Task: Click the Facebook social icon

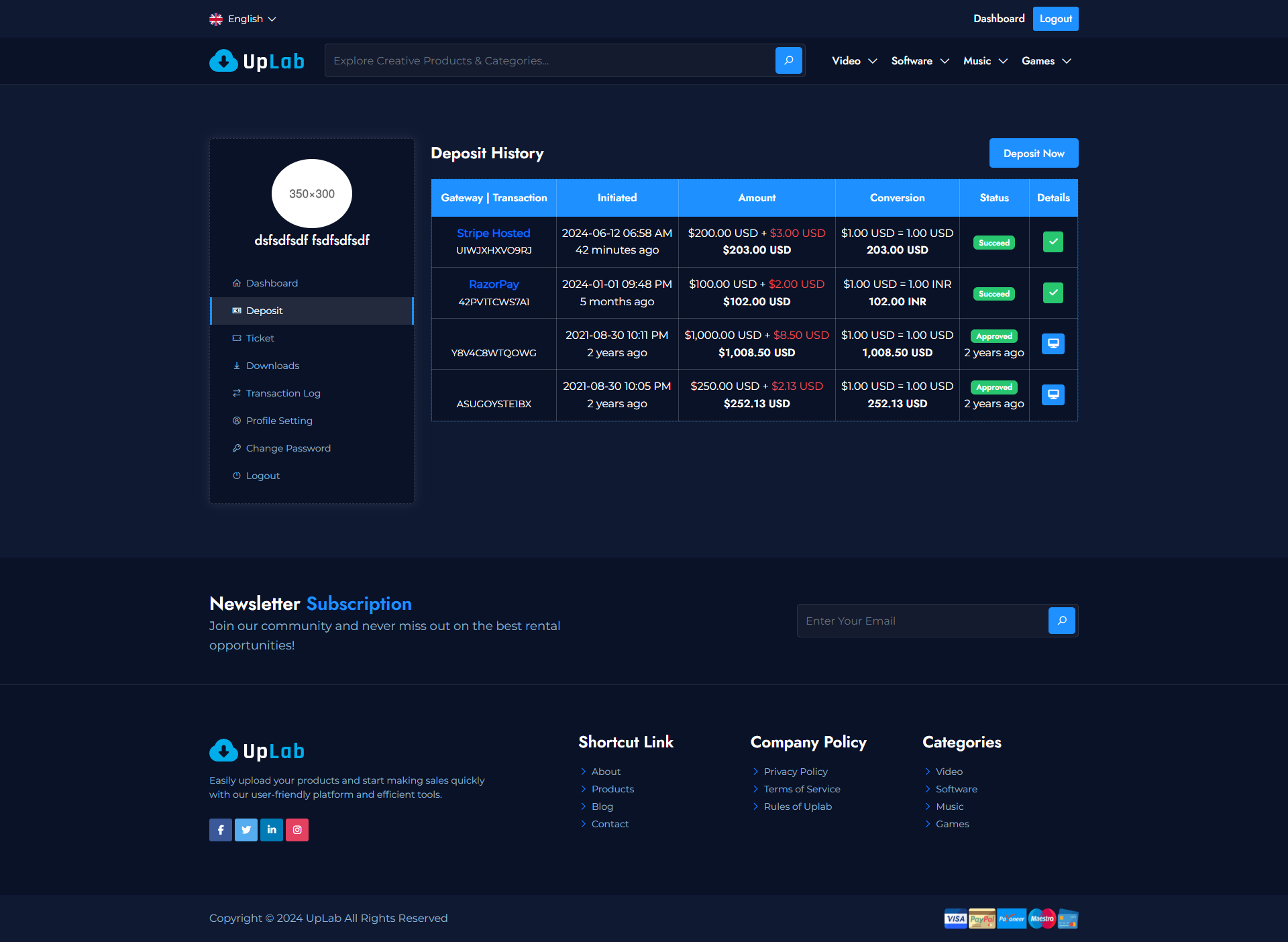Action: [x=221, y=830]
